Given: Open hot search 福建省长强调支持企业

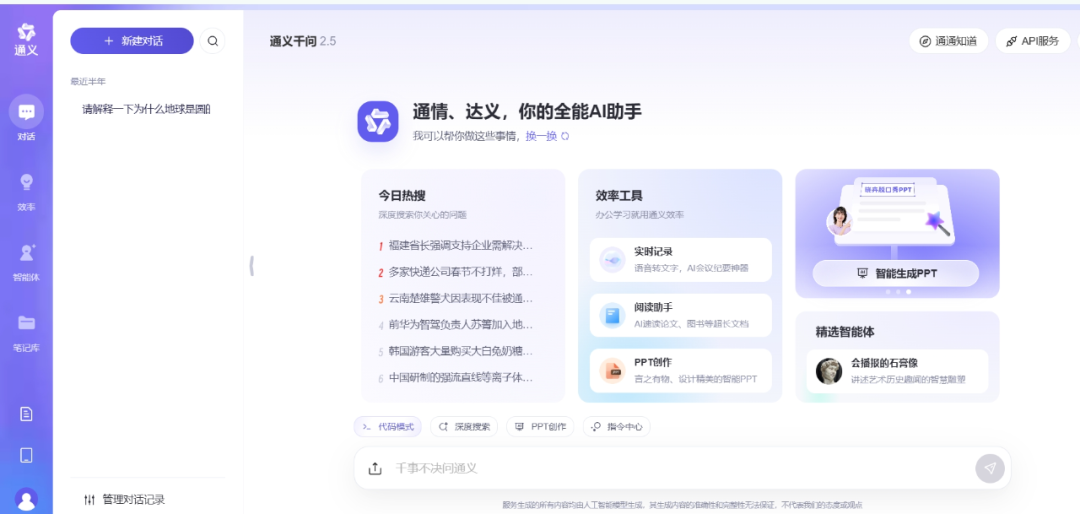Looking at the screenshot, I should 456,245.
